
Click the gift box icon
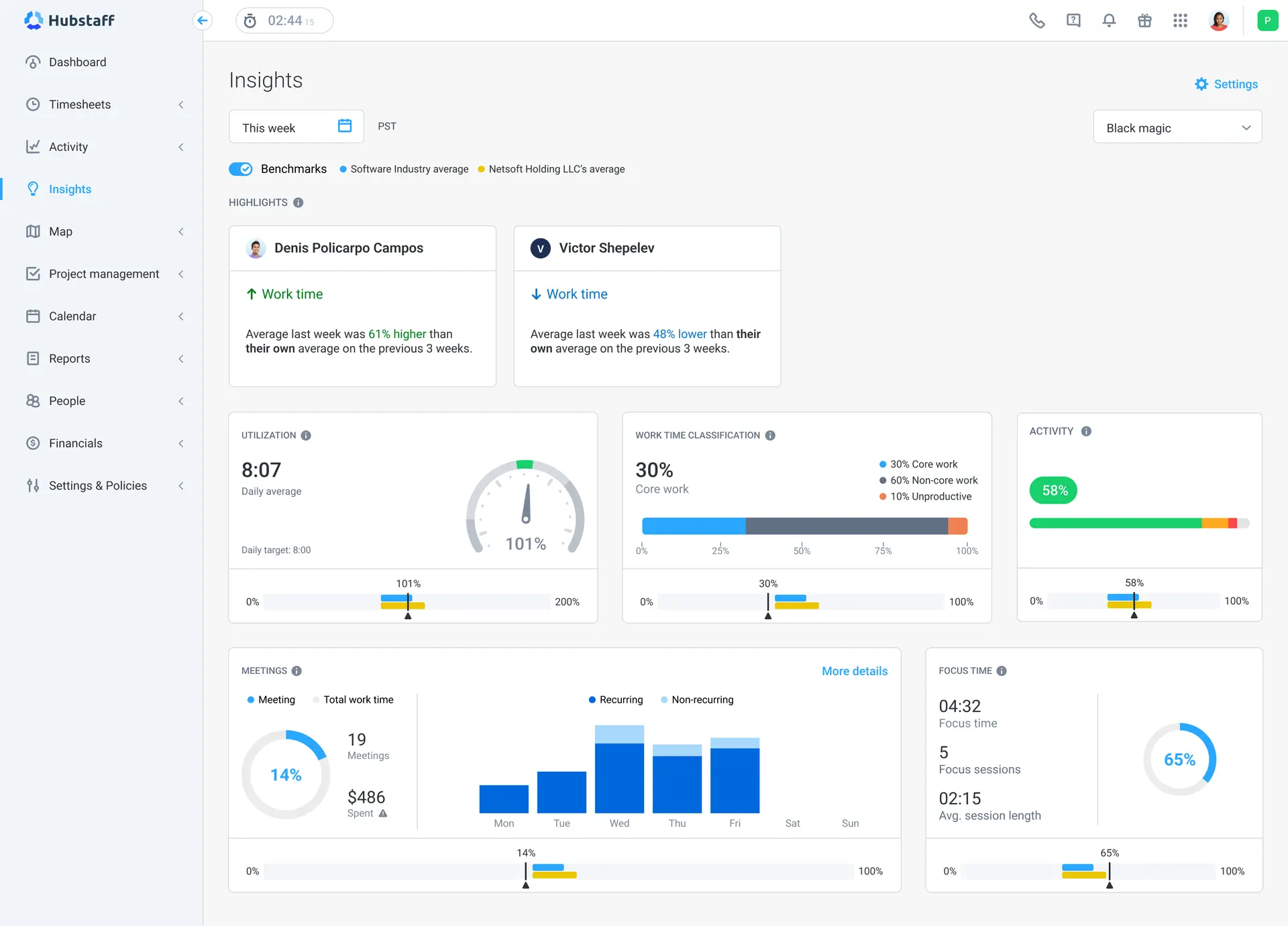[x=1144, y=21]
